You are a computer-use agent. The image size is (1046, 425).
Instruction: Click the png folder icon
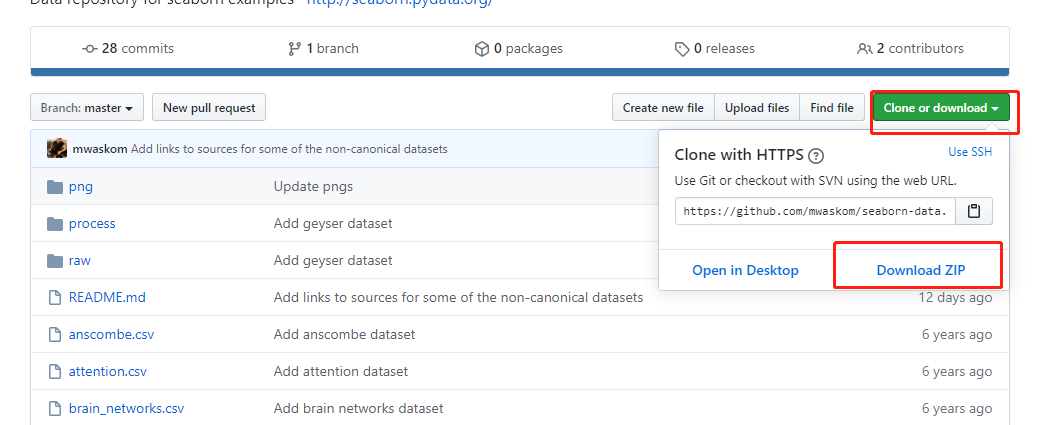[55, 186]
